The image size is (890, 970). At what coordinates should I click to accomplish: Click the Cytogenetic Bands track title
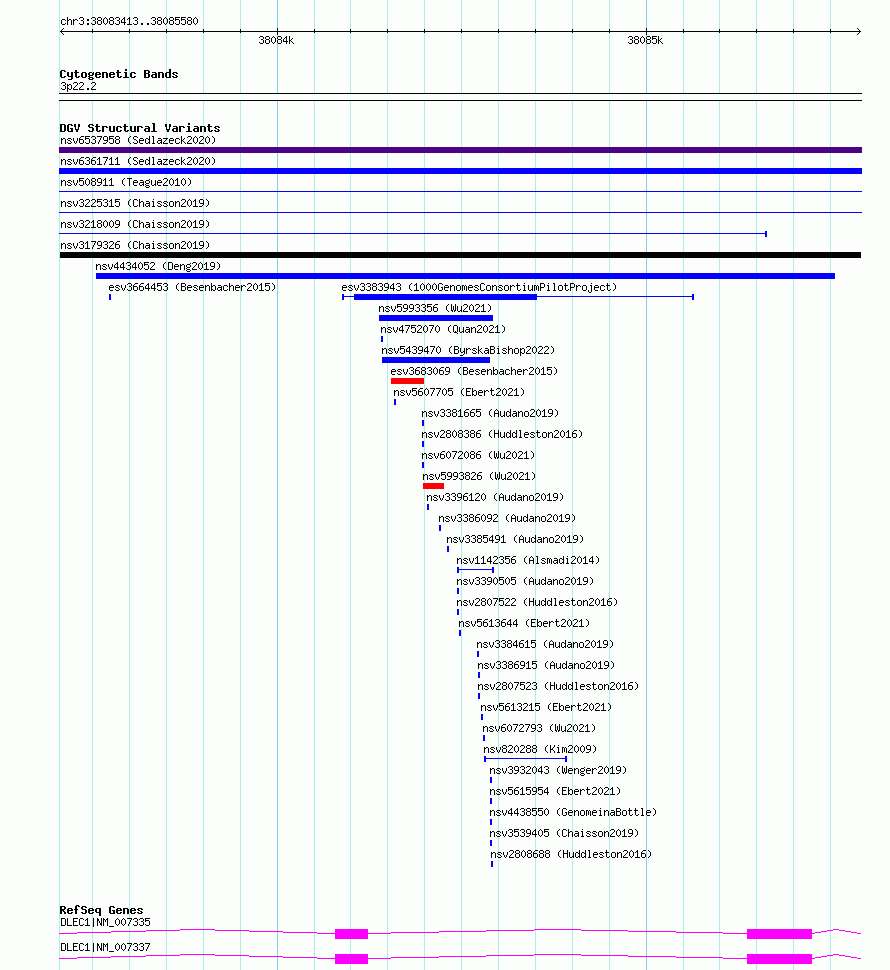pos(119,74)
